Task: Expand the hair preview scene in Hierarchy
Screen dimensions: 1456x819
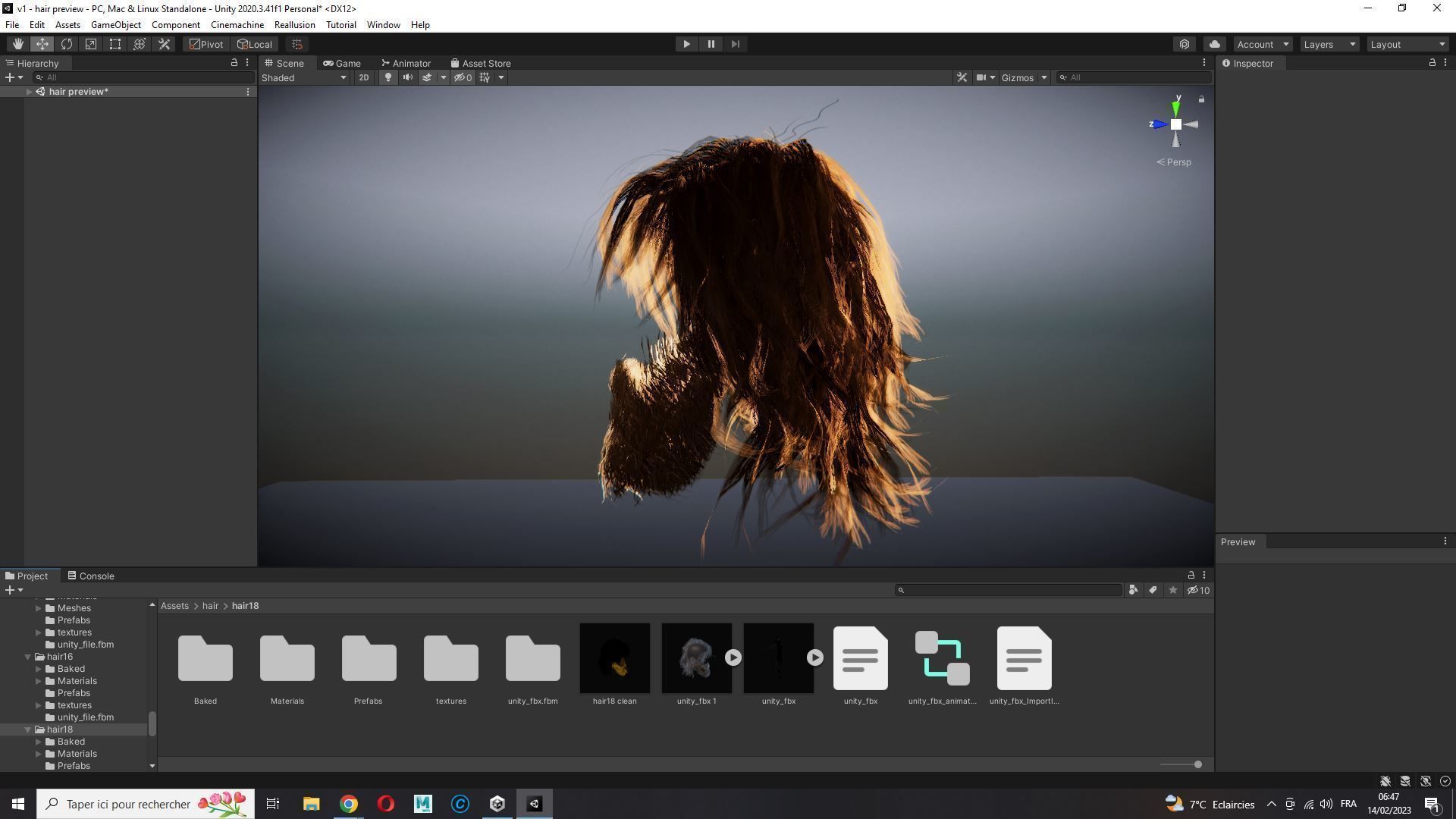Action: pyautogui.click(x=29, y=92)
